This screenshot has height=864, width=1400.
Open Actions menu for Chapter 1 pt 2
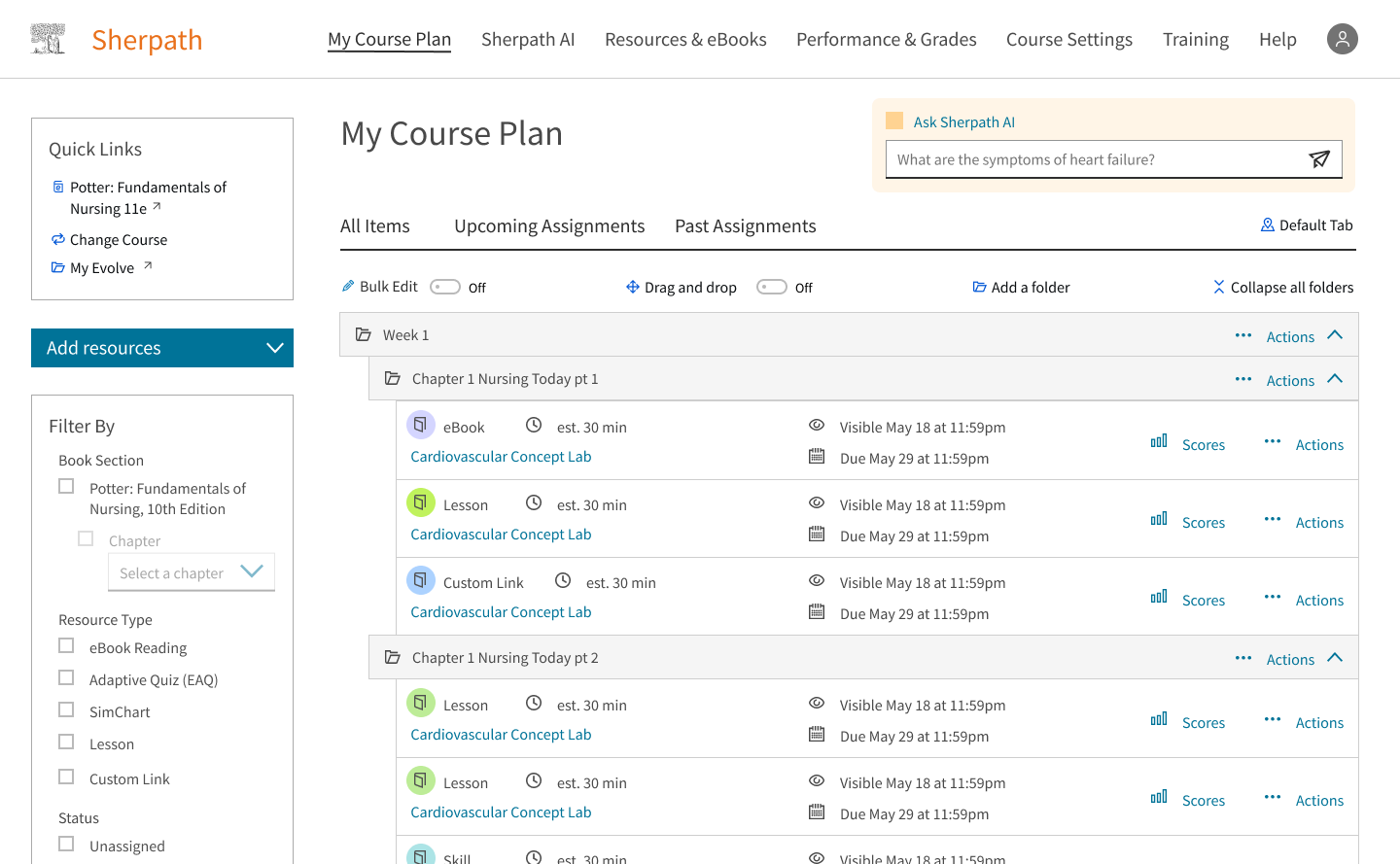1290,659
